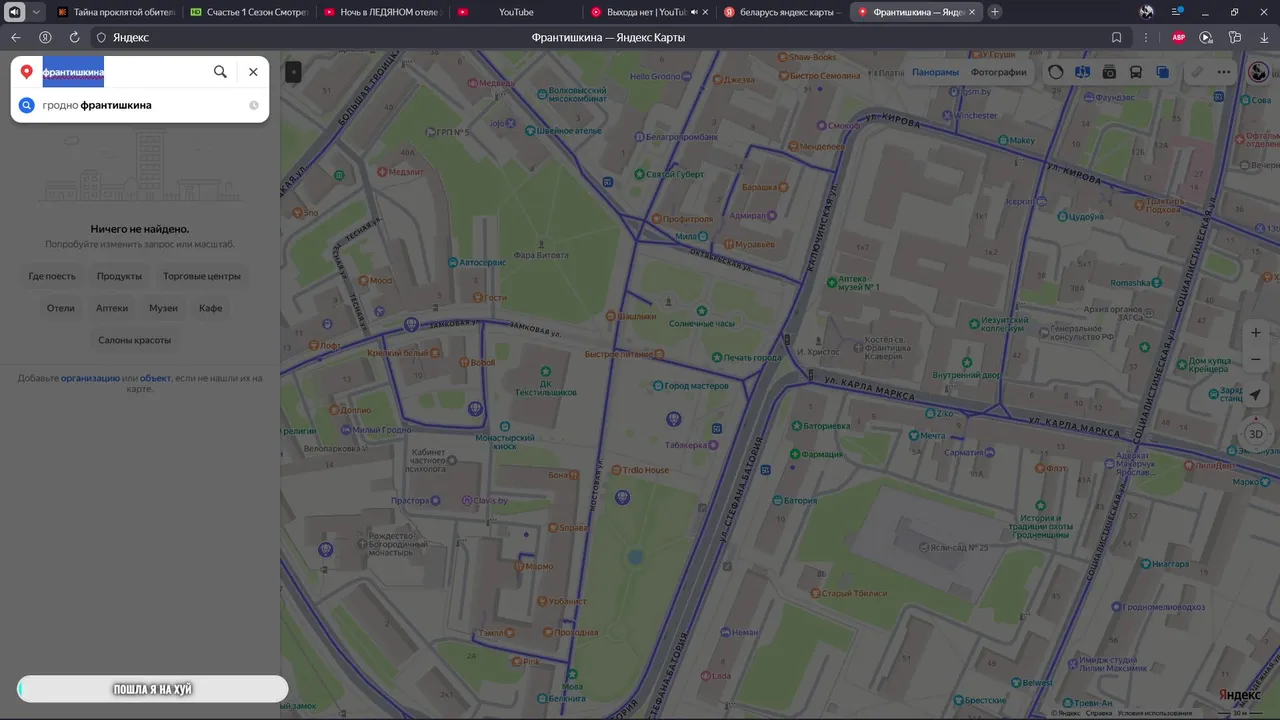Open the ABP adblock extension
Viewport: 1280px width, 720px height.
coord(1179,37)
